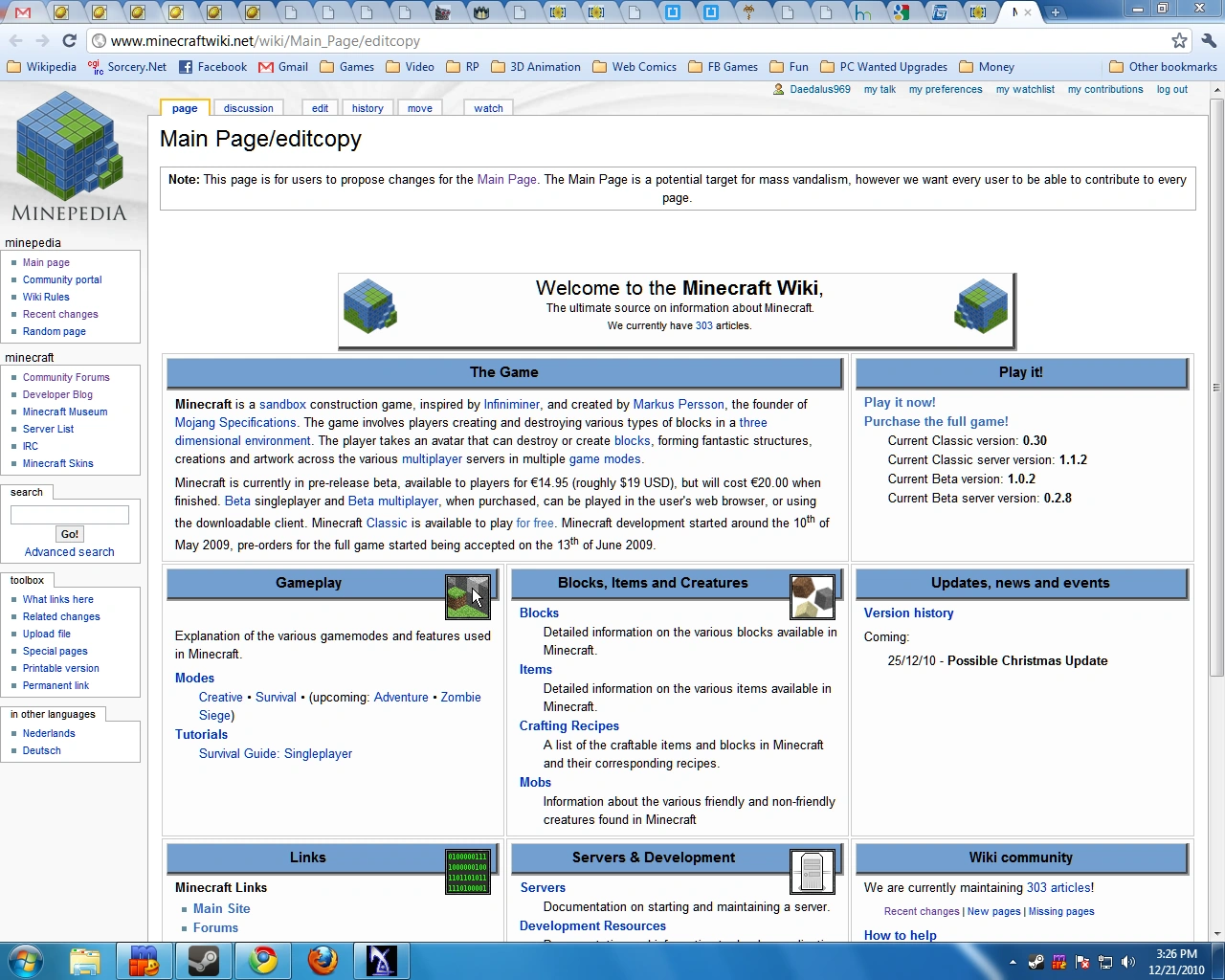Click the 'my preferences' link

946,89
